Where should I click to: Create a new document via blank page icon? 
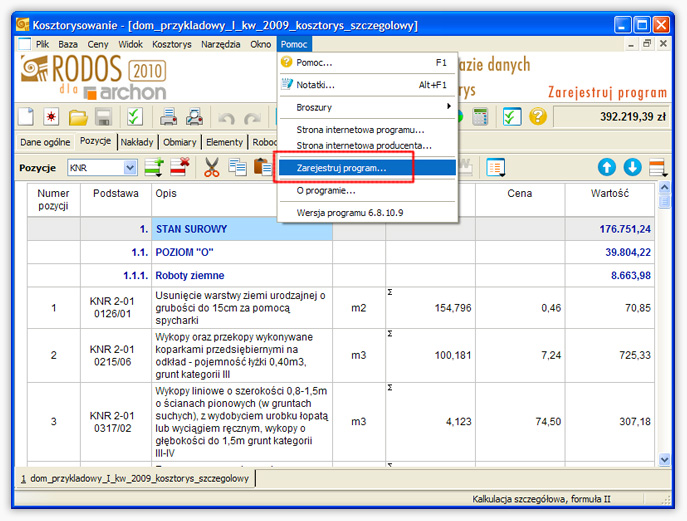pos(26,117)
